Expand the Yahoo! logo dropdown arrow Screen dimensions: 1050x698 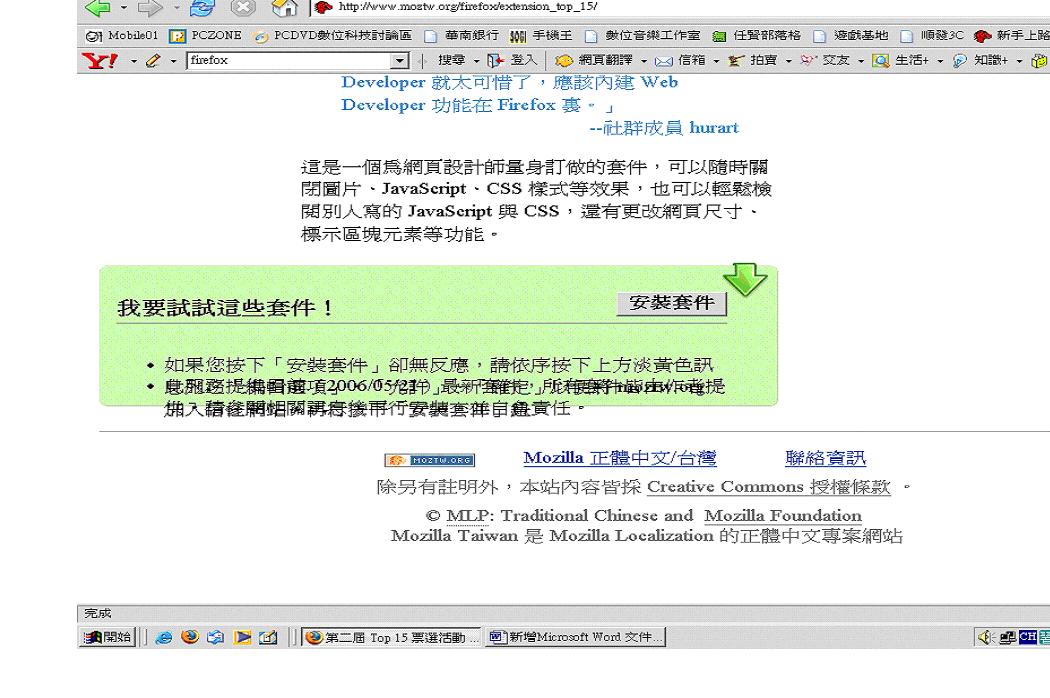click(x=134, y=61)
